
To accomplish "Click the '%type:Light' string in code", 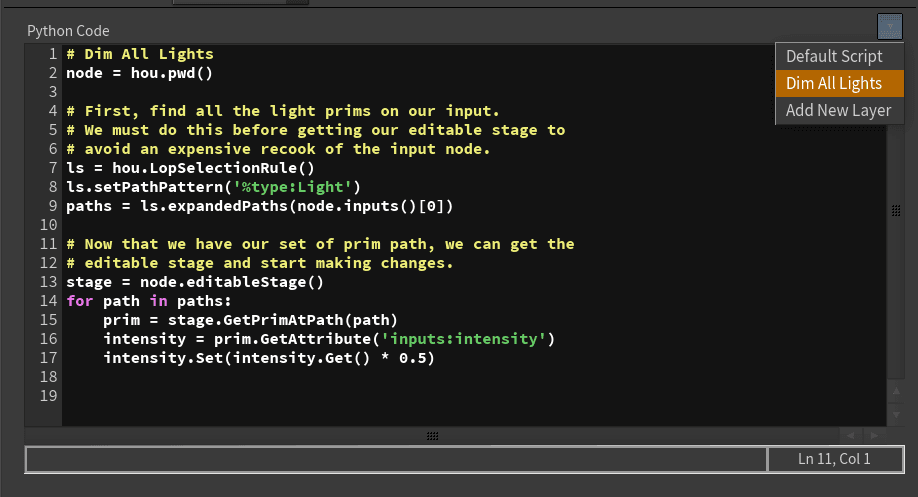I will (x=295, y=187).
